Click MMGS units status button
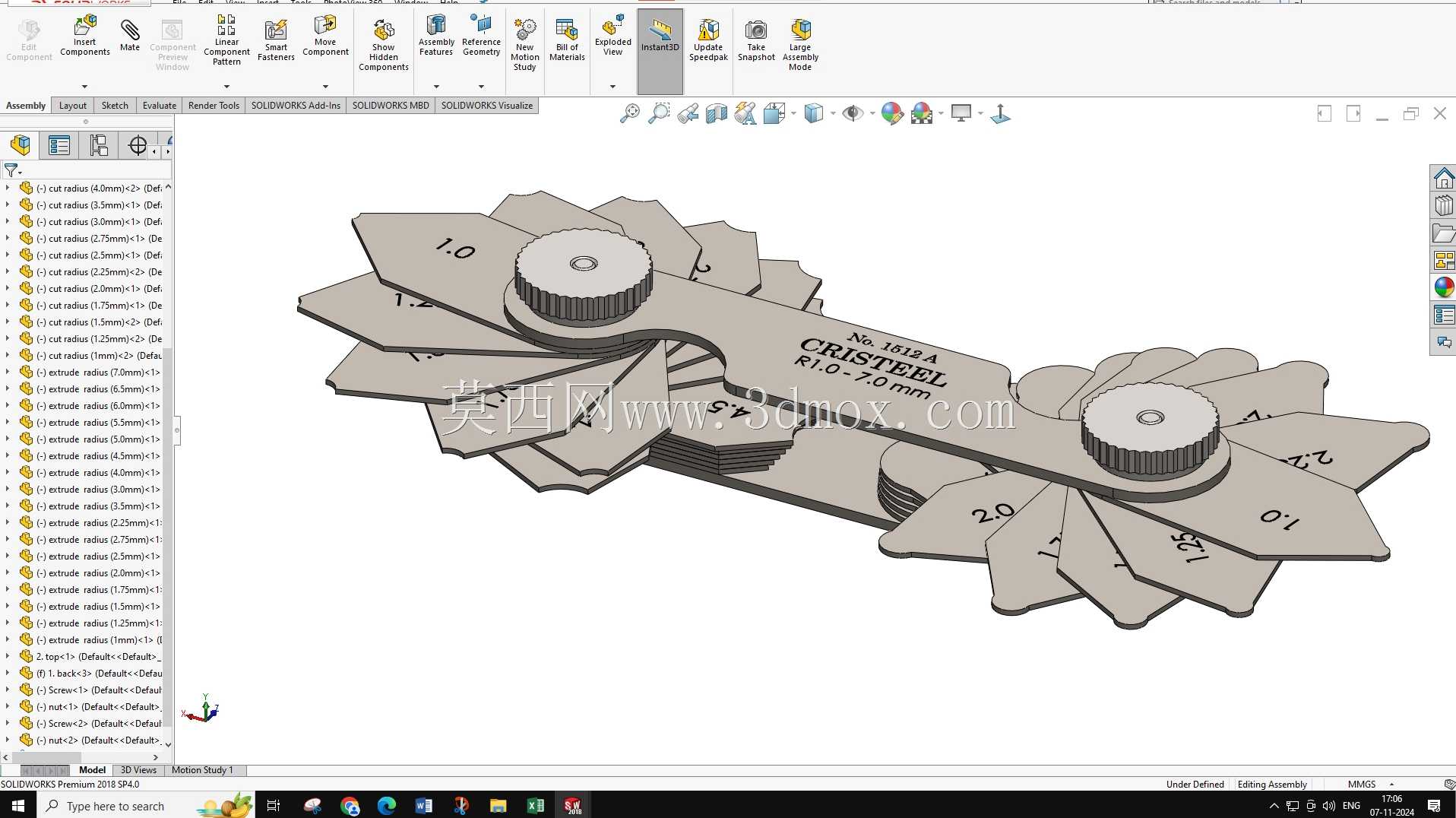Image resolution: width=1456 pixels, height=818 pixels. pos(1362,784)
